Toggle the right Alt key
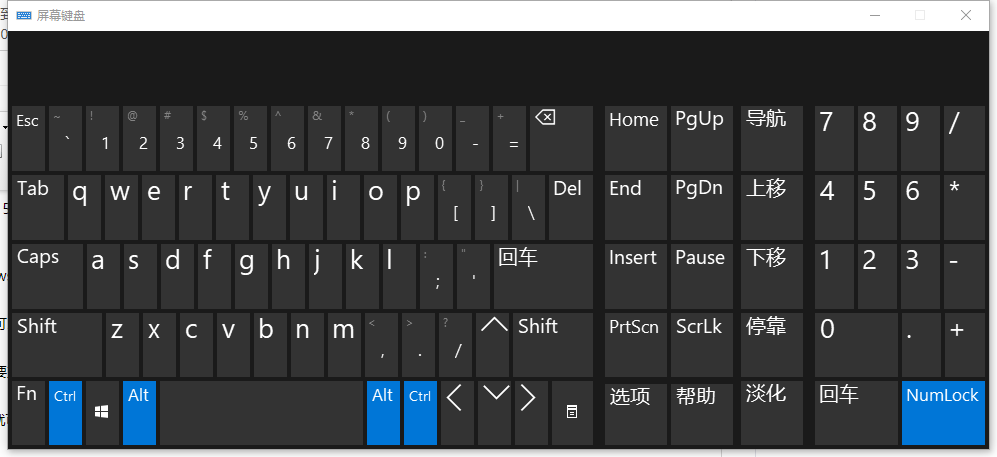 click(x=383, y=412)
